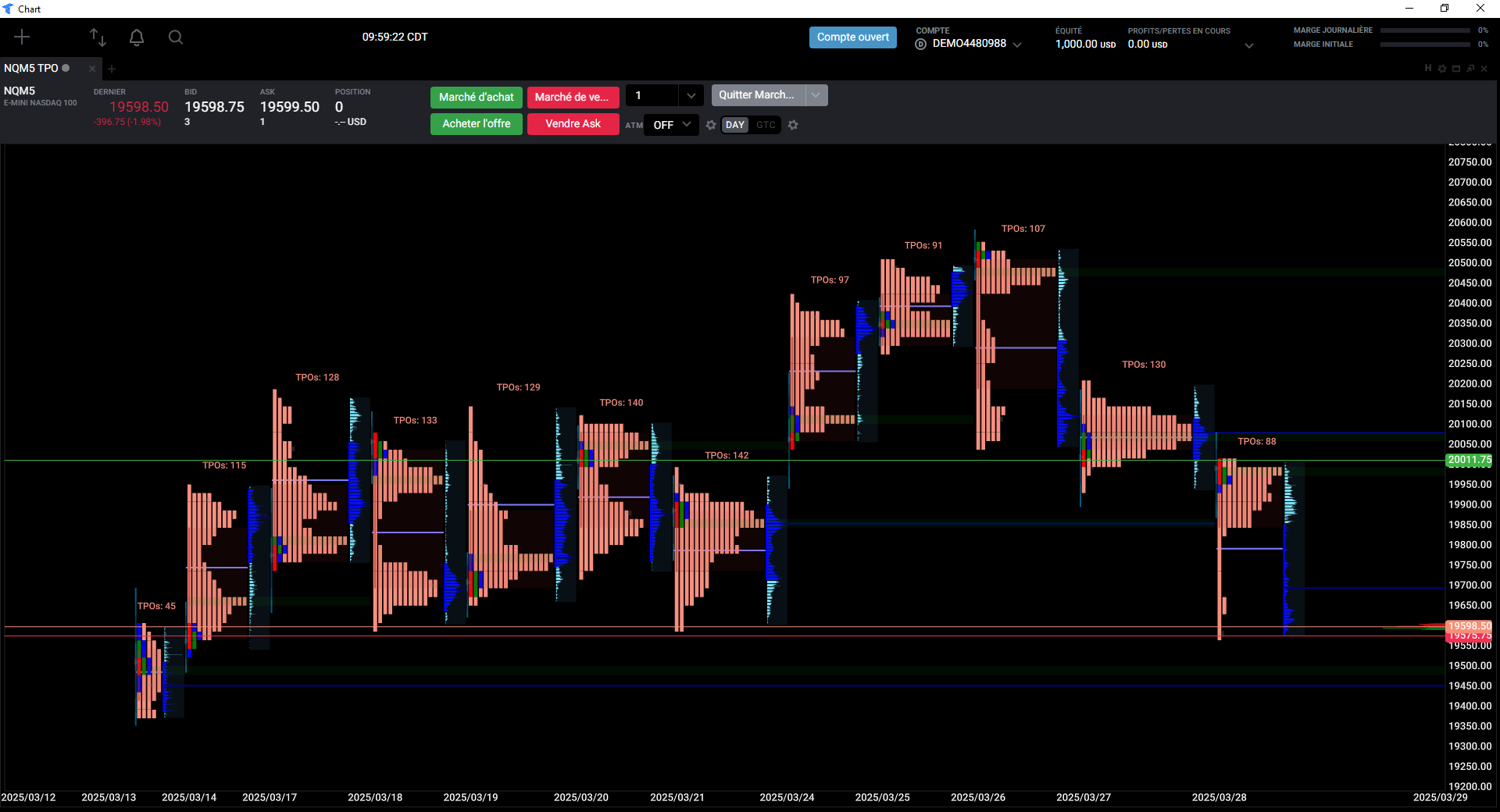Click the TPOs: 133 label
The width and height of the screenshot is (1500, 812).
pyautogui.click(x=415, y=421)
